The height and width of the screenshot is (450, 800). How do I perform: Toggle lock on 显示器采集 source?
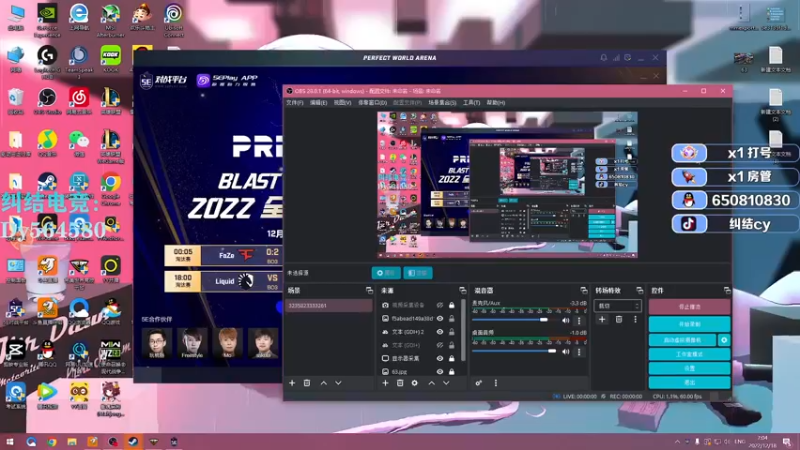tap(452, 358)
